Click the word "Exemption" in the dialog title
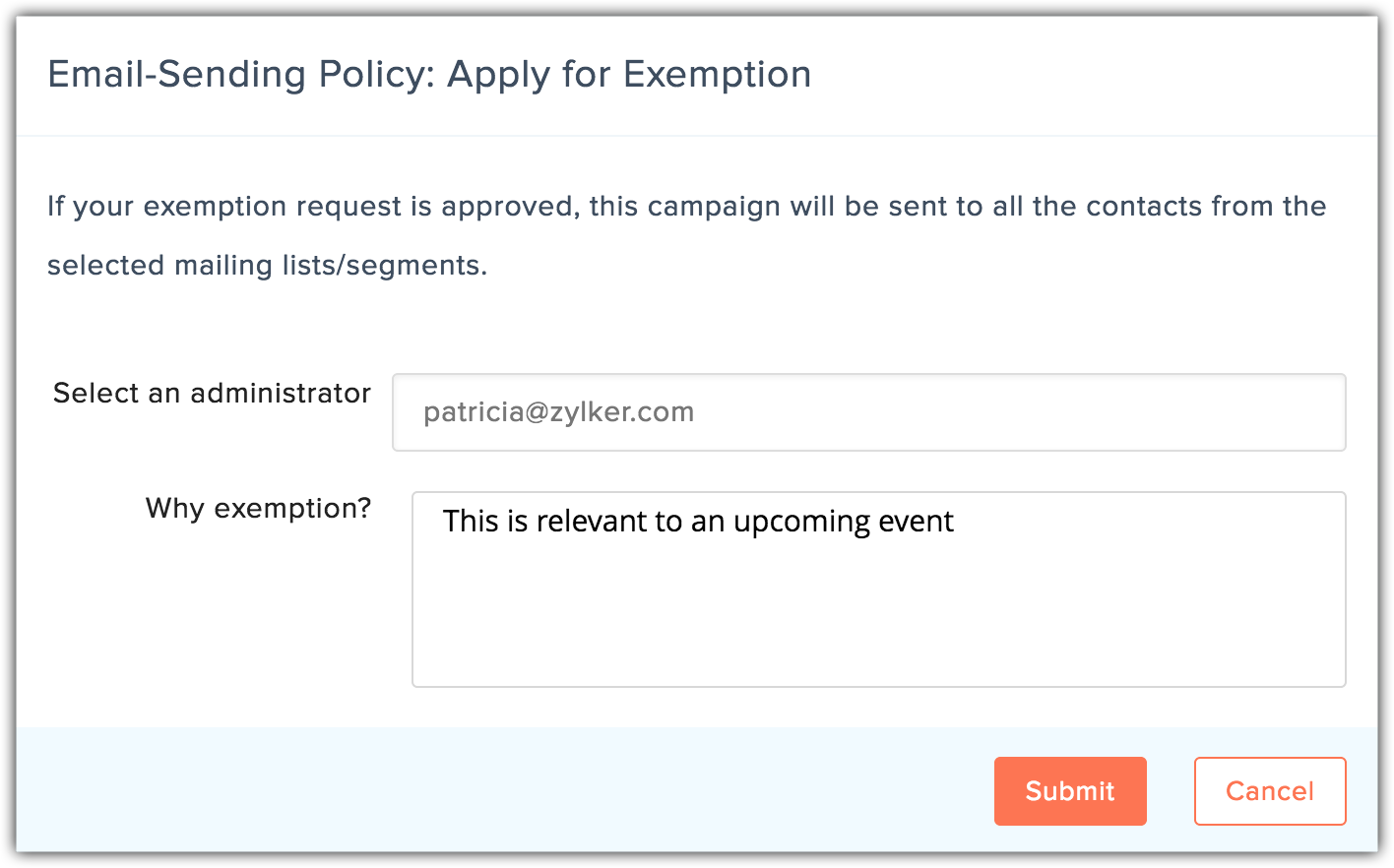Viewport: 1394px width, 868px height. pos(717,75)
